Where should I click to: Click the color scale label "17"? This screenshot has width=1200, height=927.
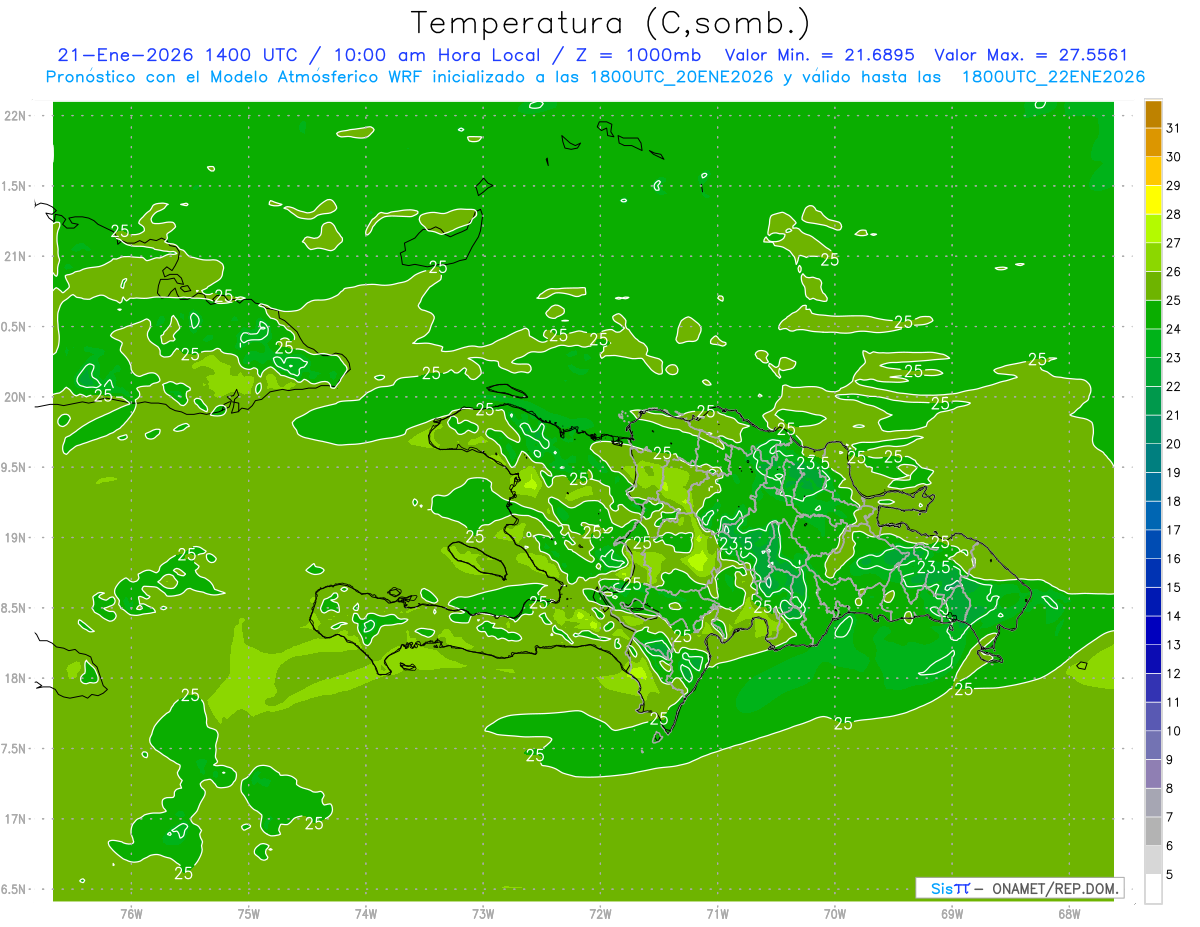(1174, 530)
